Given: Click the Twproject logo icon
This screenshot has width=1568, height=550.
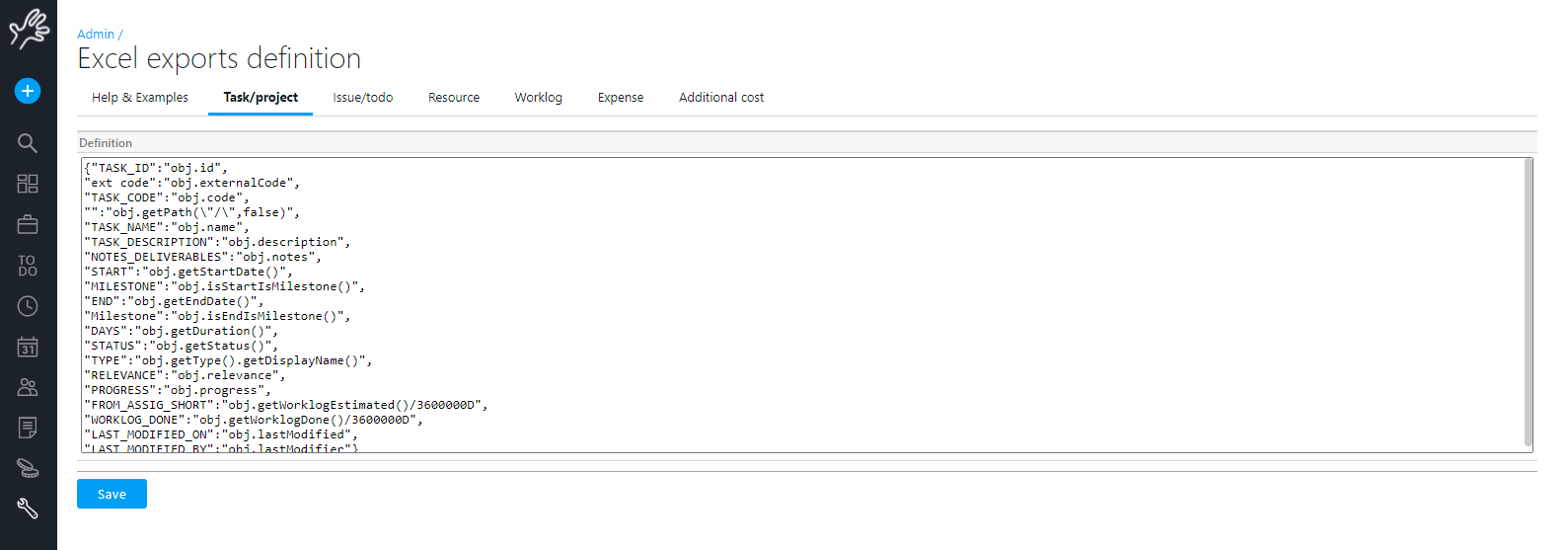Looking at the screenshot, I should (29, 28).
